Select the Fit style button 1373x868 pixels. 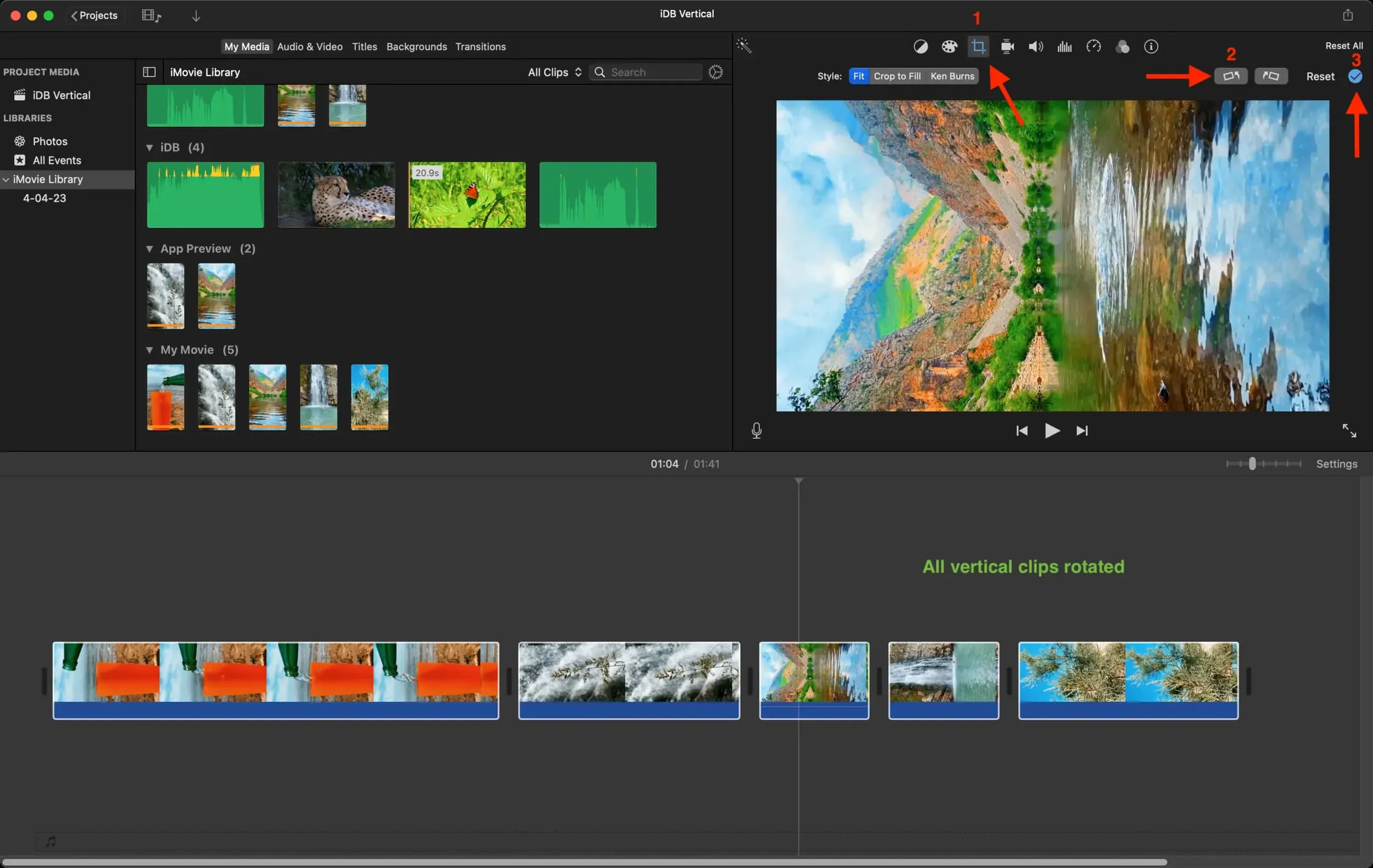click(x=858, y=76)
